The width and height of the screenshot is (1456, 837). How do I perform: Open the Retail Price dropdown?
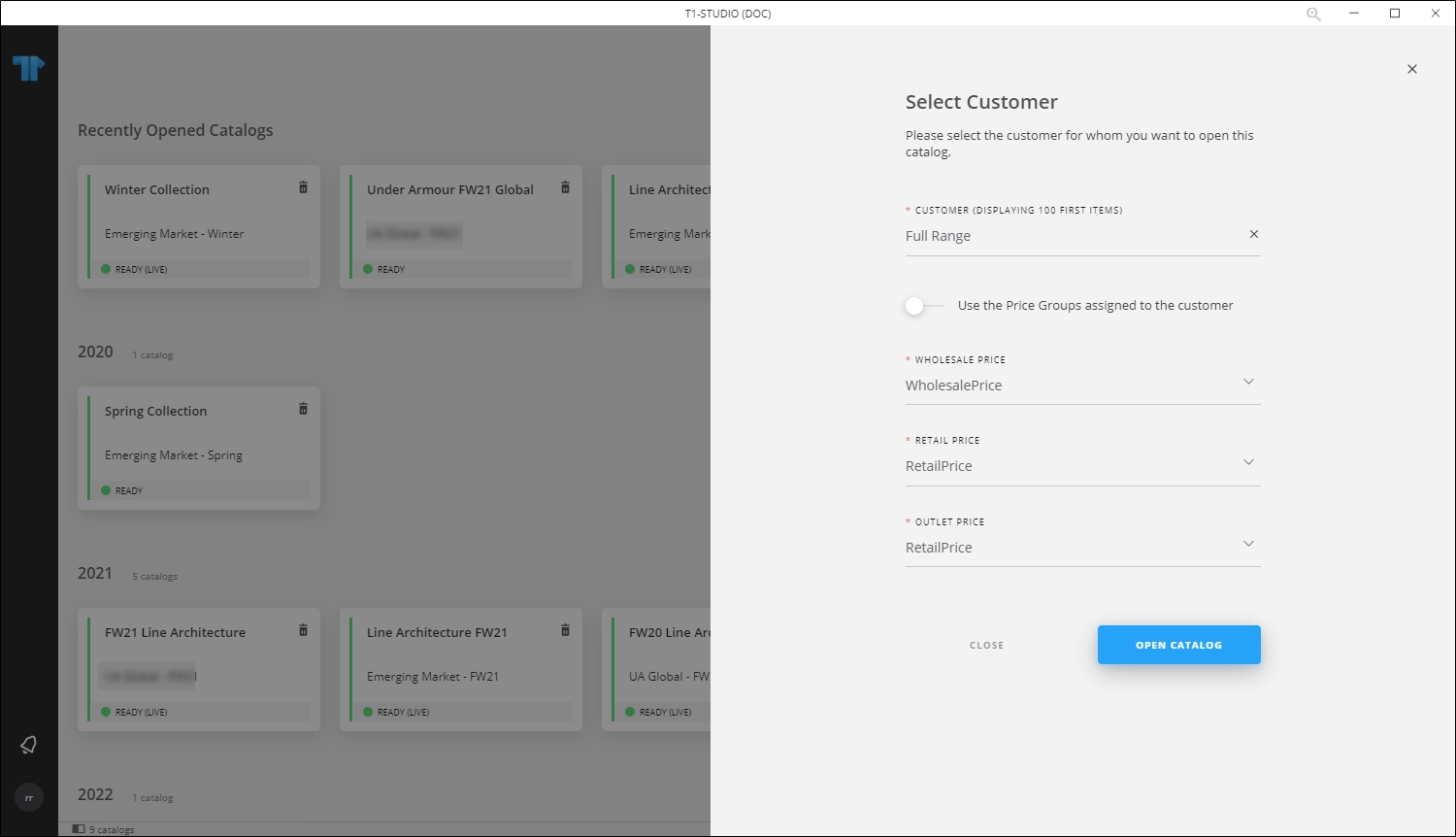pyautogui.click(x=1248, y=462)
